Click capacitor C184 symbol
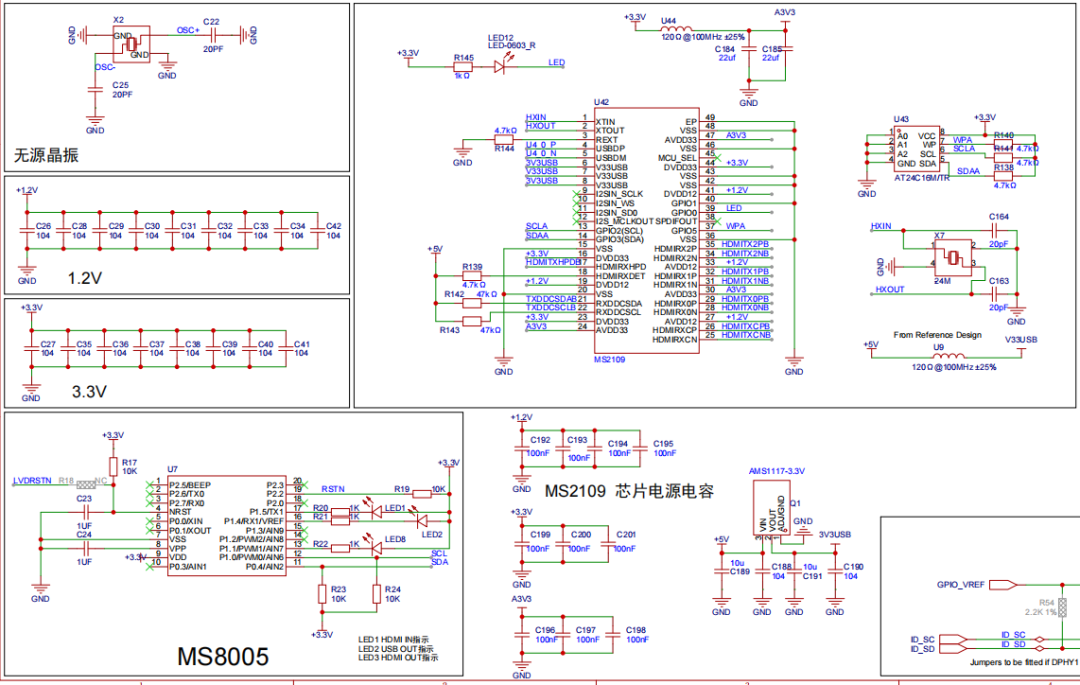 pos(749,49)
